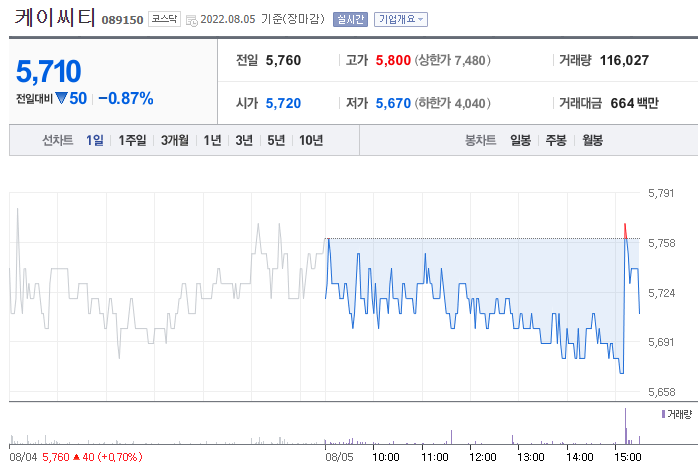Click the 13:00 time axis label
This screenshot has height=474, width=698.
(x=531, y=457)
